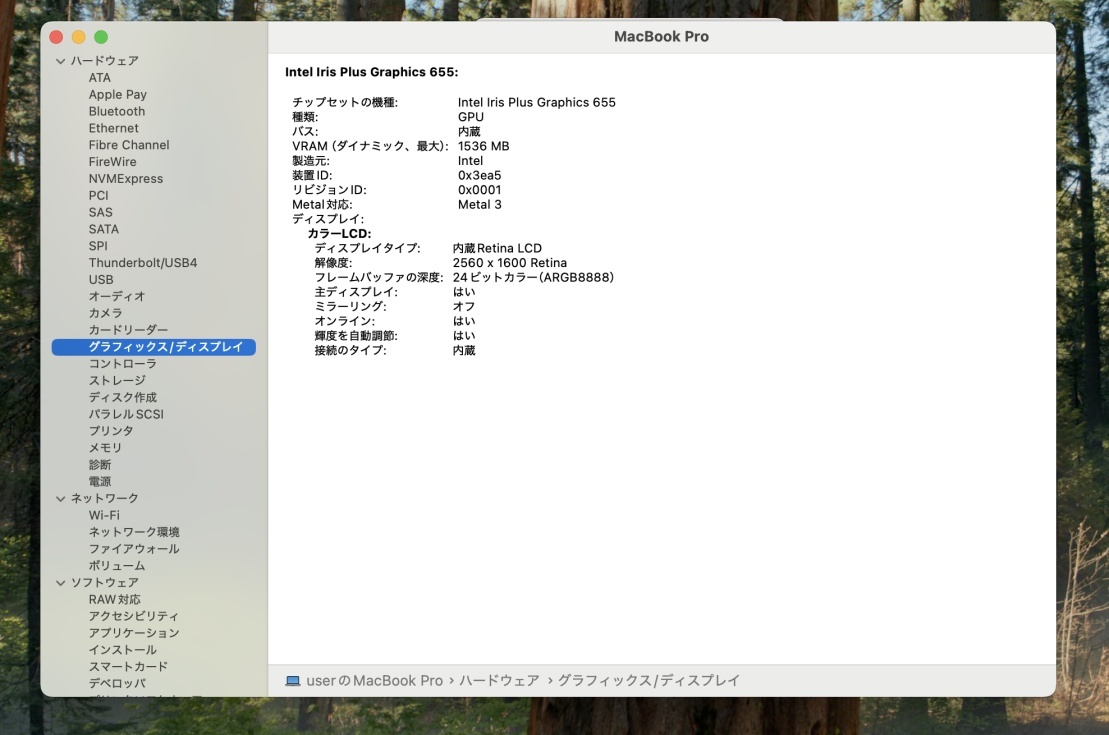Select ATA in the sidebar
The image size is (1109, 735).
pyautogui.click(x=100, y=78)
